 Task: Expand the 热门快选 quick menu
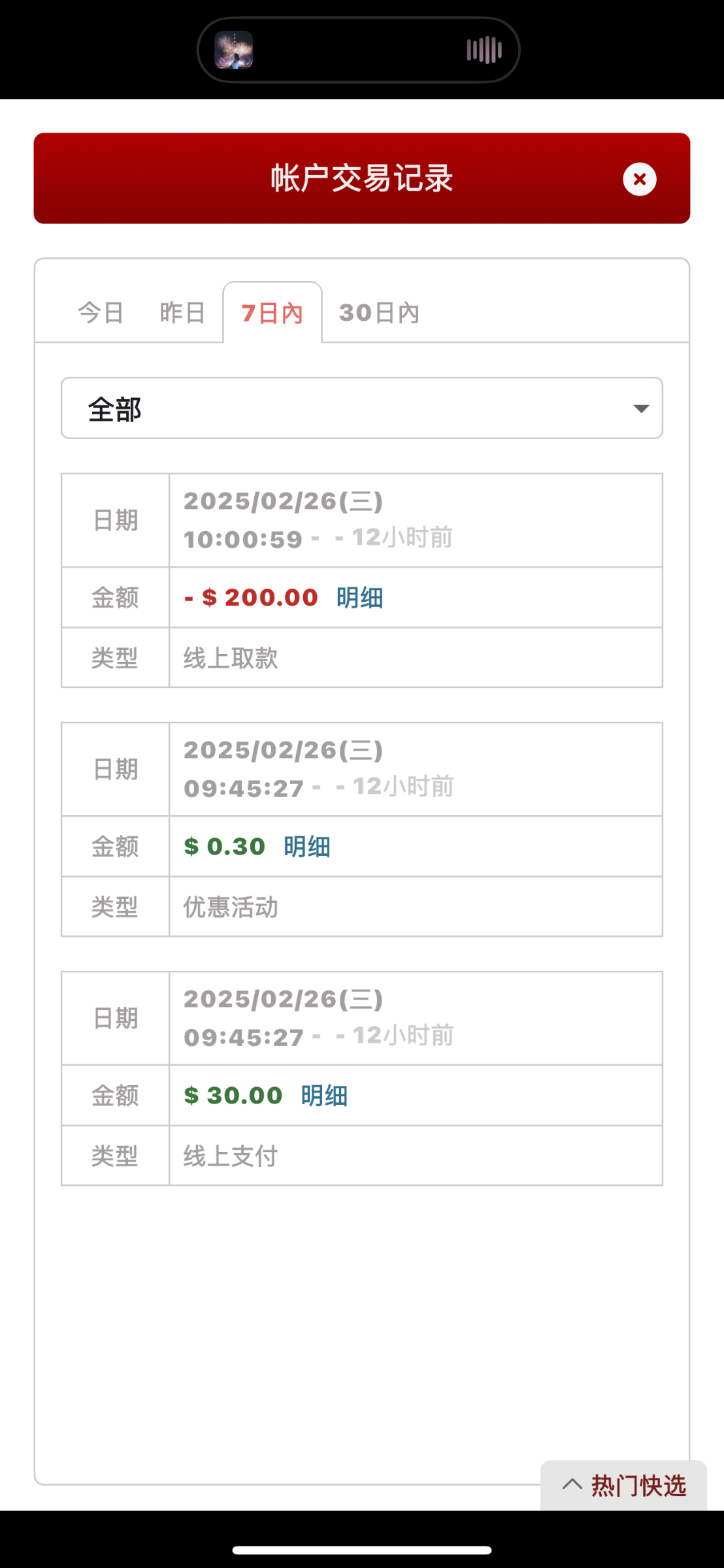tap(638, 1486)
